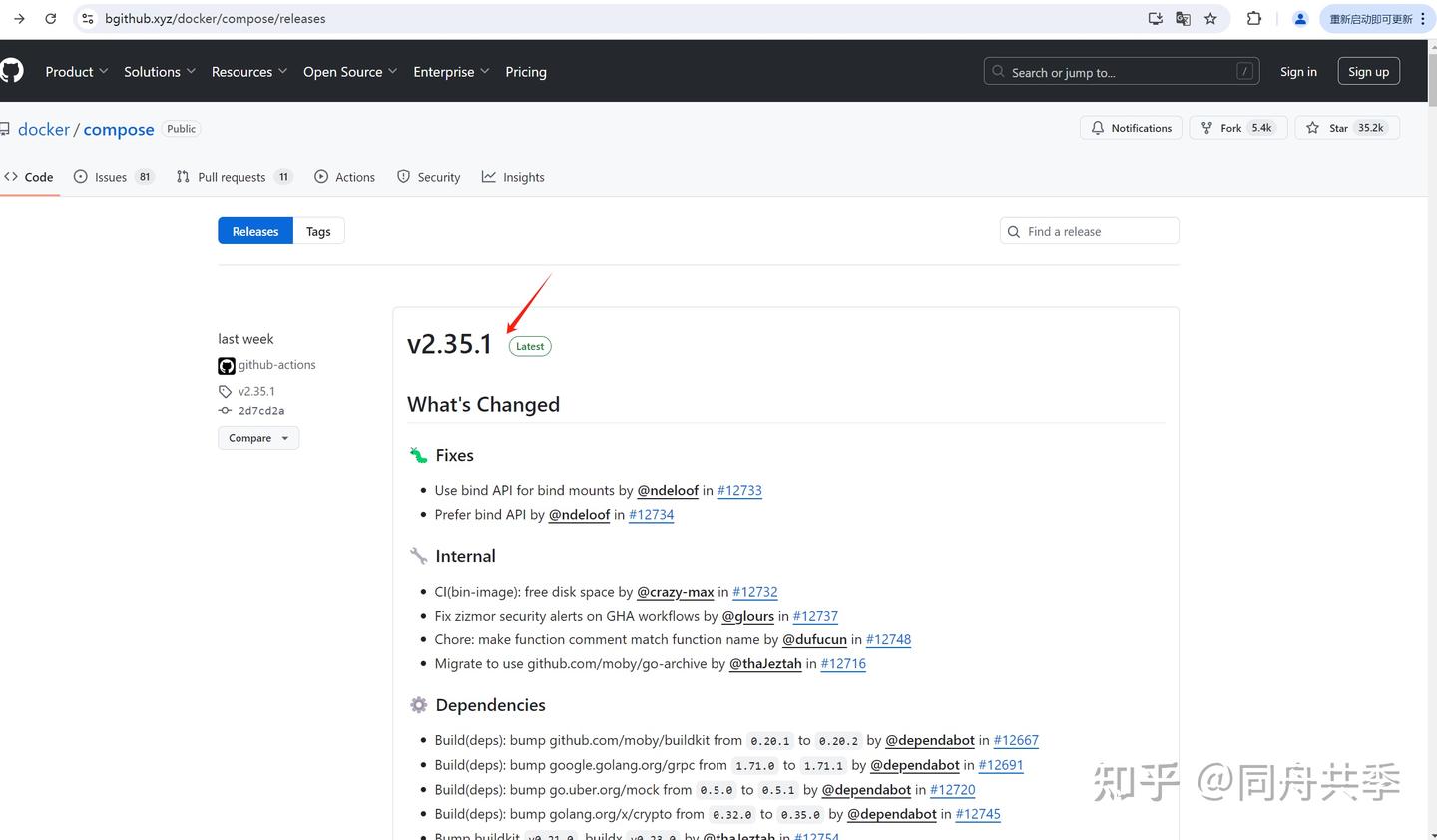Screen dimensions: 1437x840
Task: Click the tag icon beside v2.35.1
Action: point(225,391)
